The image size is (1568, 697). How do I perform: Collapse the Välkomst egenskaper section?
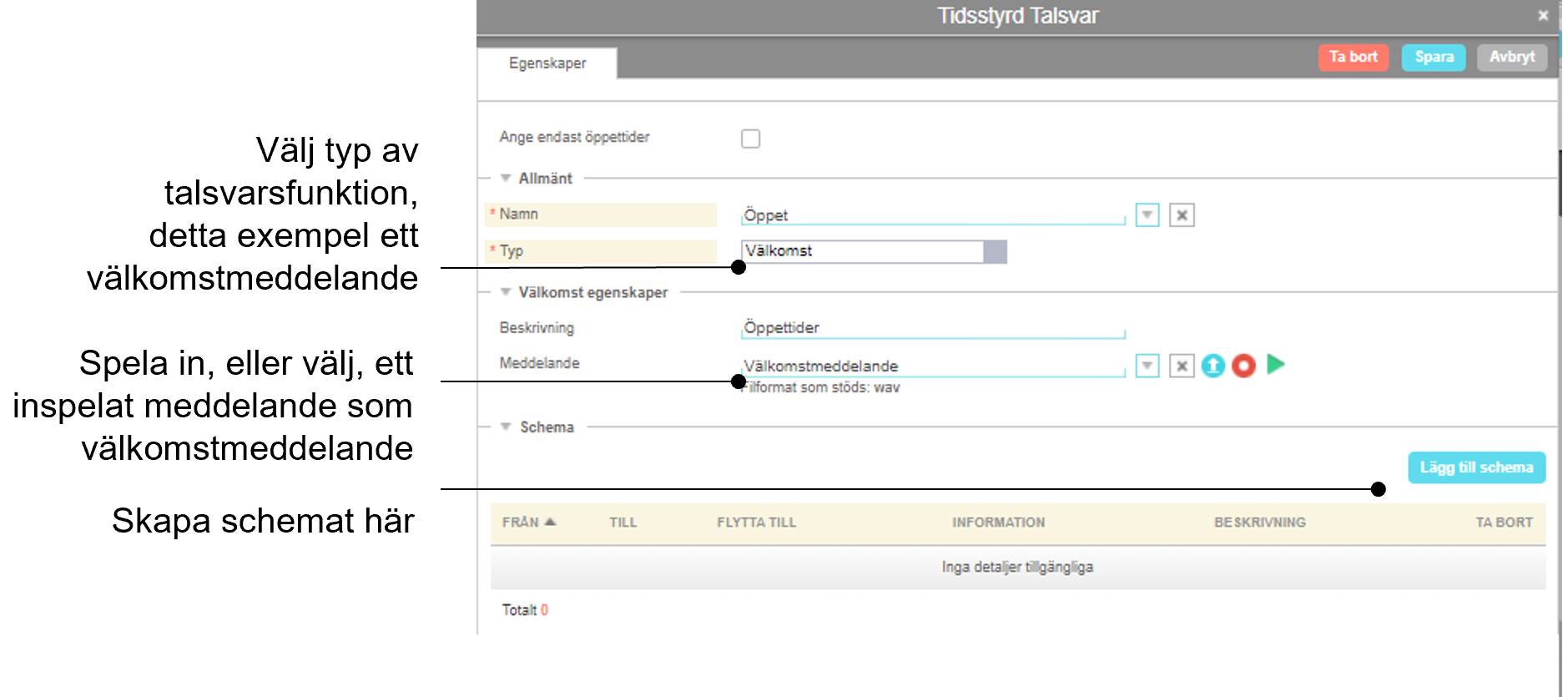click(x=506, y=292)
